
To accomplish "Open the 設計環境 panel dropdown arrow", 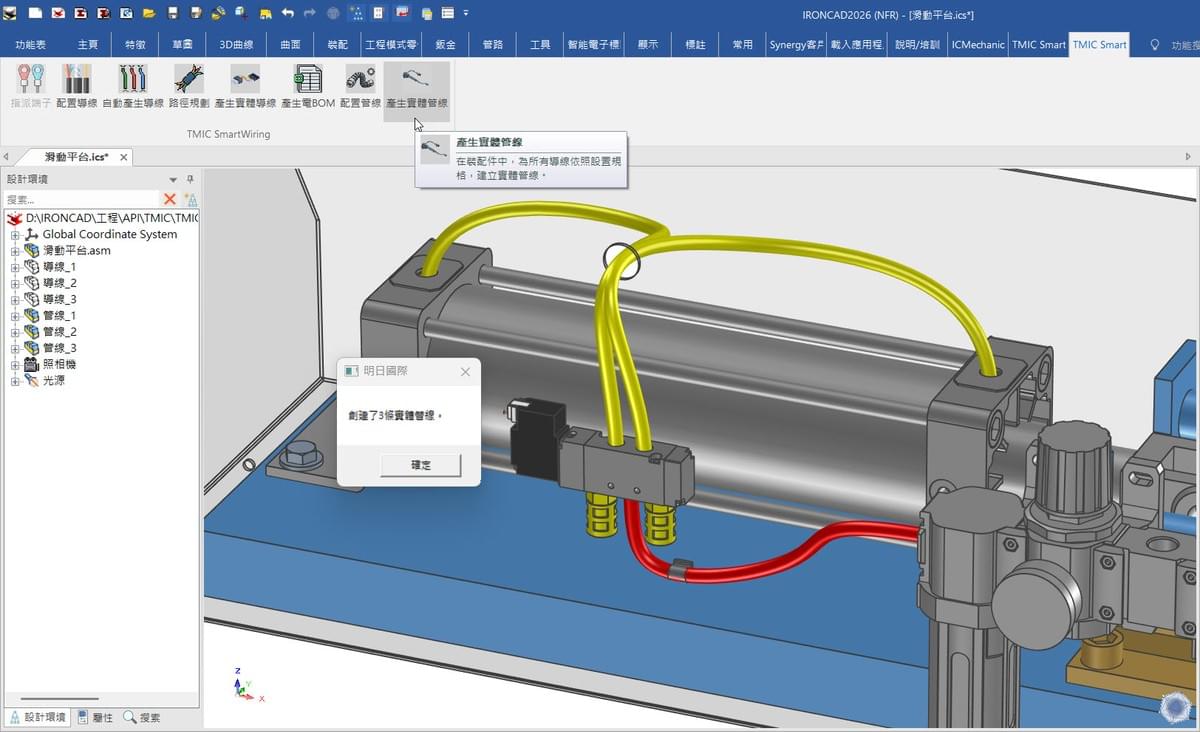I will 173,179.
